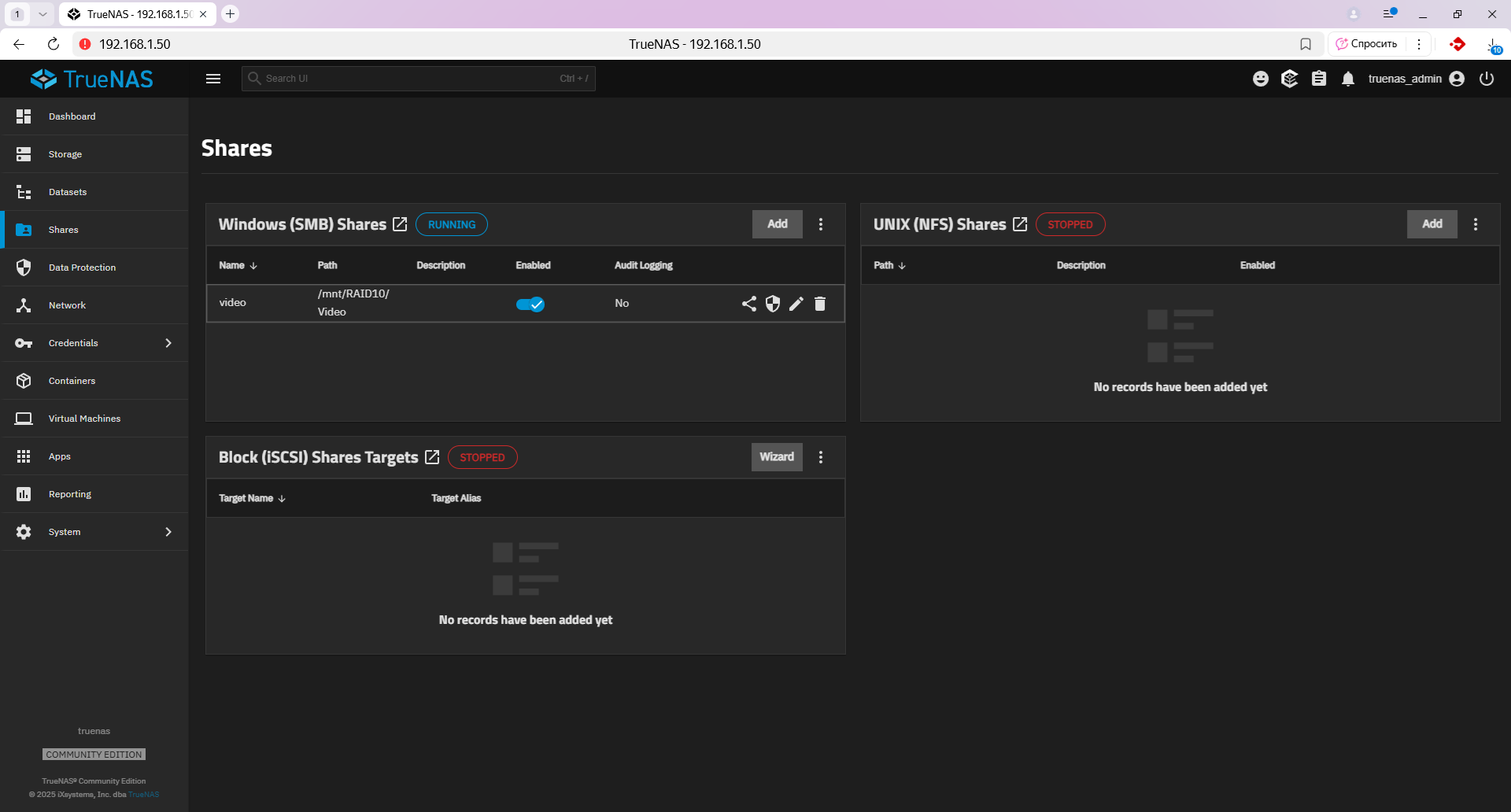This screenshot has height=812, width=1511.
Task: Delete the video SMB share
Action: tap(820, 304)
